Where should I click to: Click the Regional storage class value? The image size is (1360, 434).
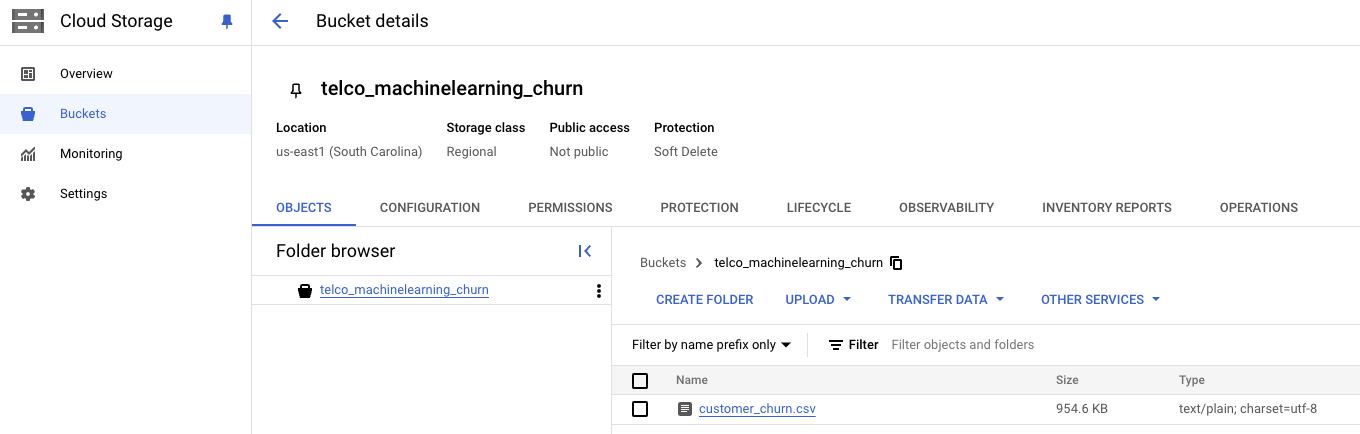click(472, 152)
